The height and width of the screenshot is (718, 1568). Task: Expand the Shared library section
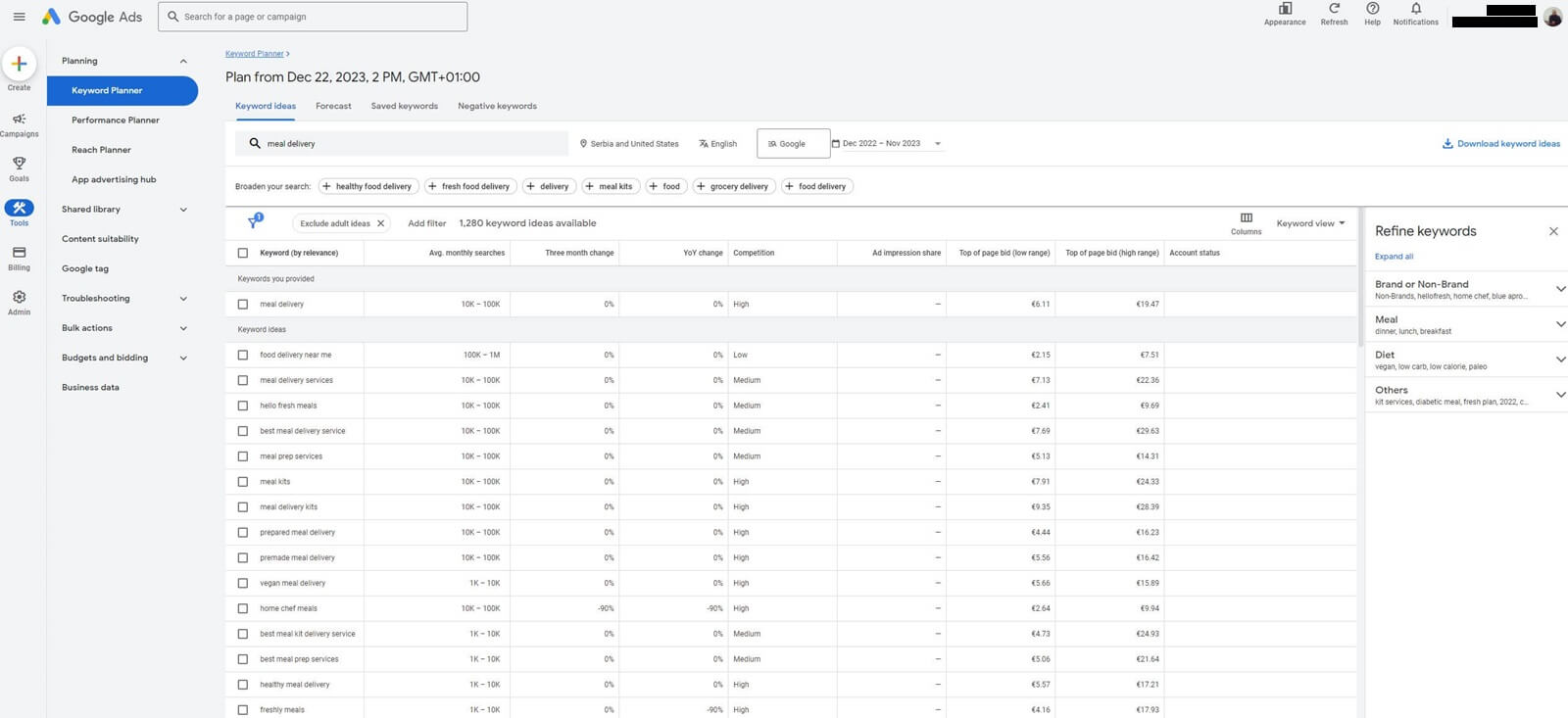tap(183, 210)
